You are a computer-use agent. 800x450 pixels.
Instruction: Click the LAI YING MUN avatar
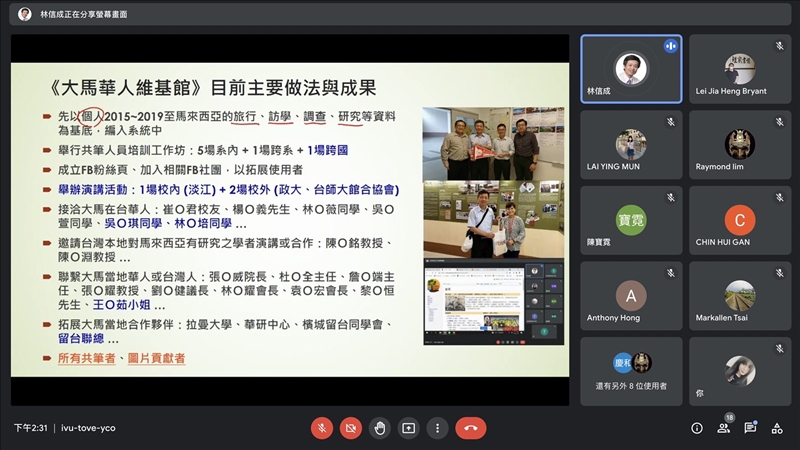tap(630, 143)
